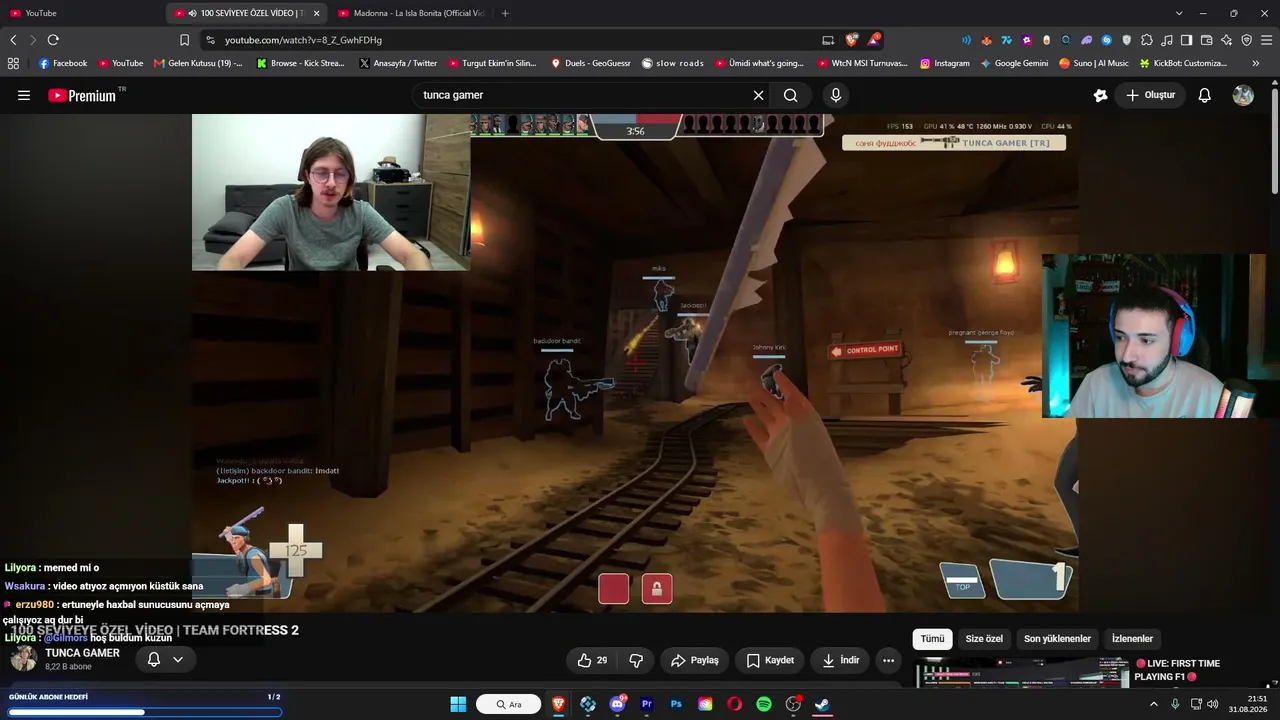Dislike the video with thumbs down

click(636, 660)
